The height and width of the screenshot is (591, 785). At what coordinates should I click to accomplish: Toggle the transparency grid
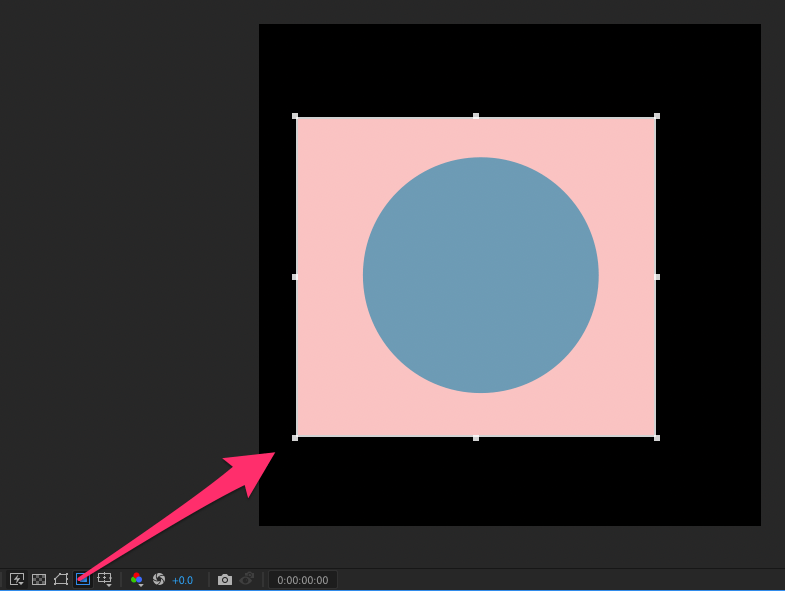(39, 579)
